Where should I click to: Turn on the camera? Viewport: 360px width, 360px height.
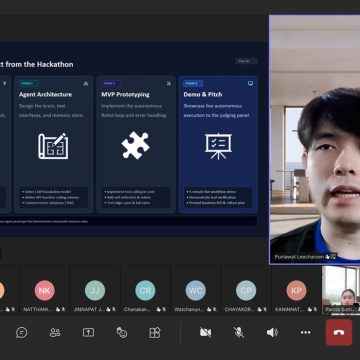click(x=205, y=332)
